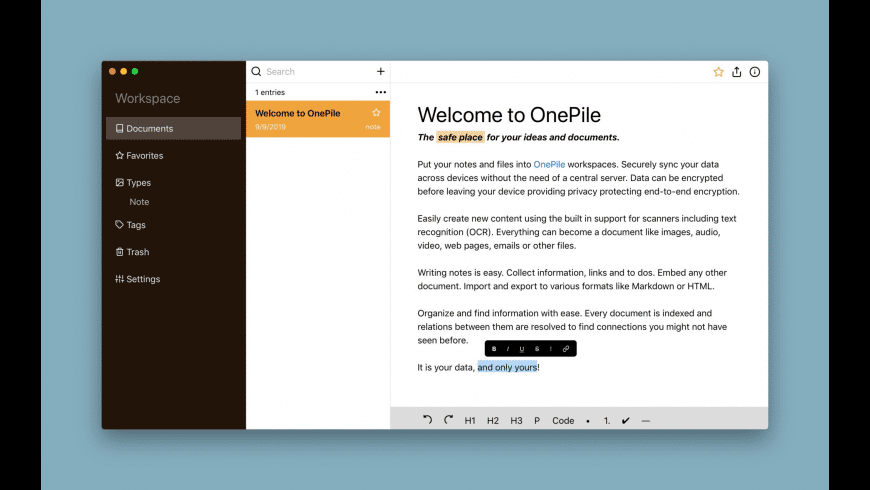Insert bulleted list

(588, 421)
